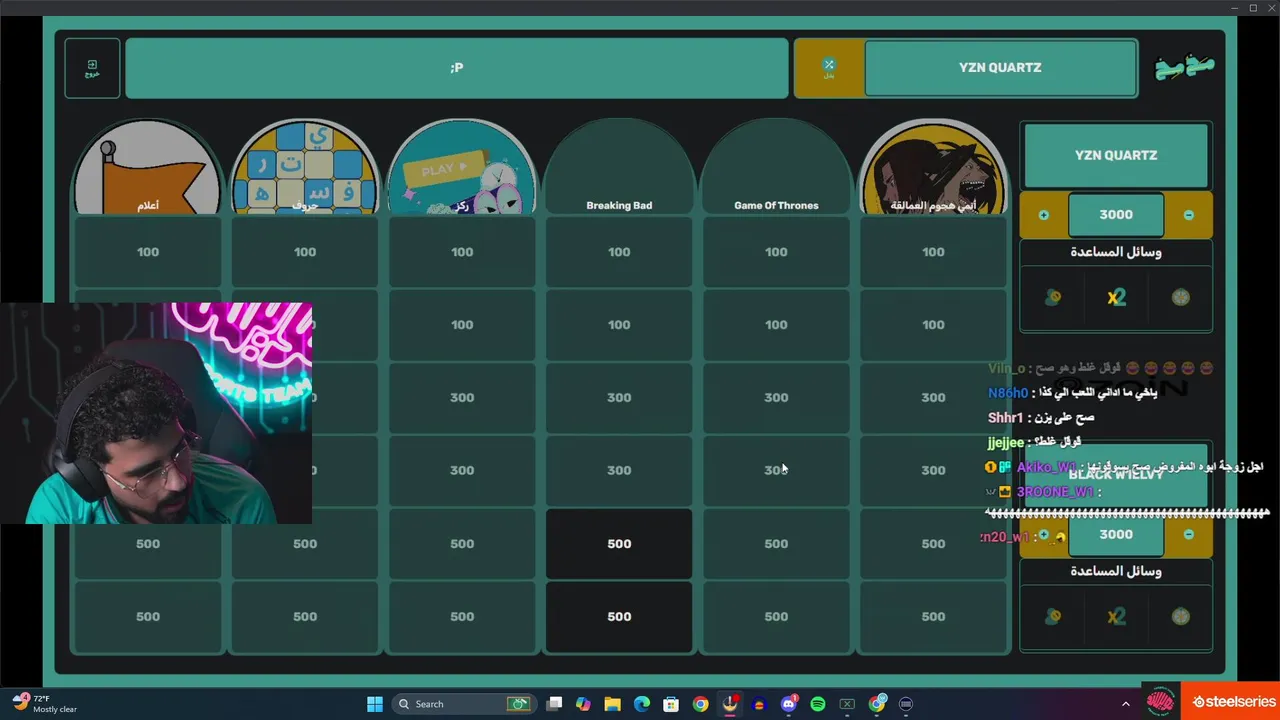Pick the upper 300 tile under PLAY clock category

[x=462, y=398]
